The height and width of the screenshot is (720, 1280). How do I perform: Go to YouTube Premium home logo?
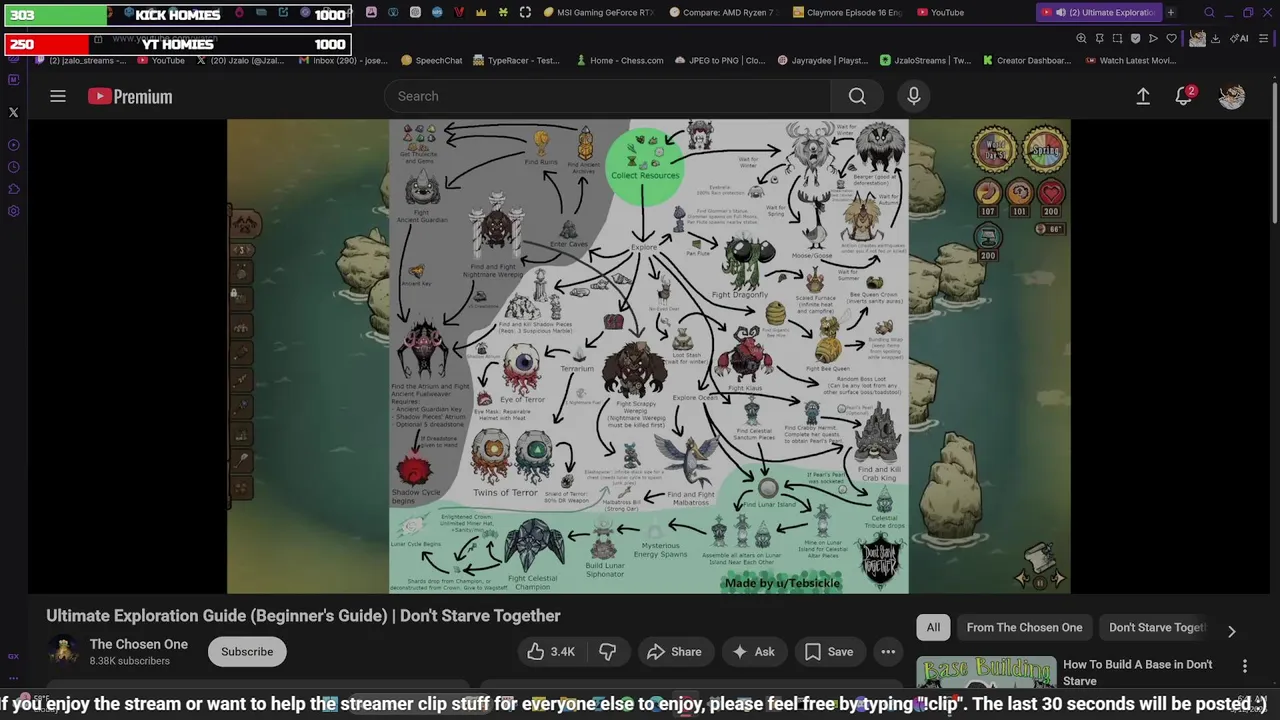130,96
